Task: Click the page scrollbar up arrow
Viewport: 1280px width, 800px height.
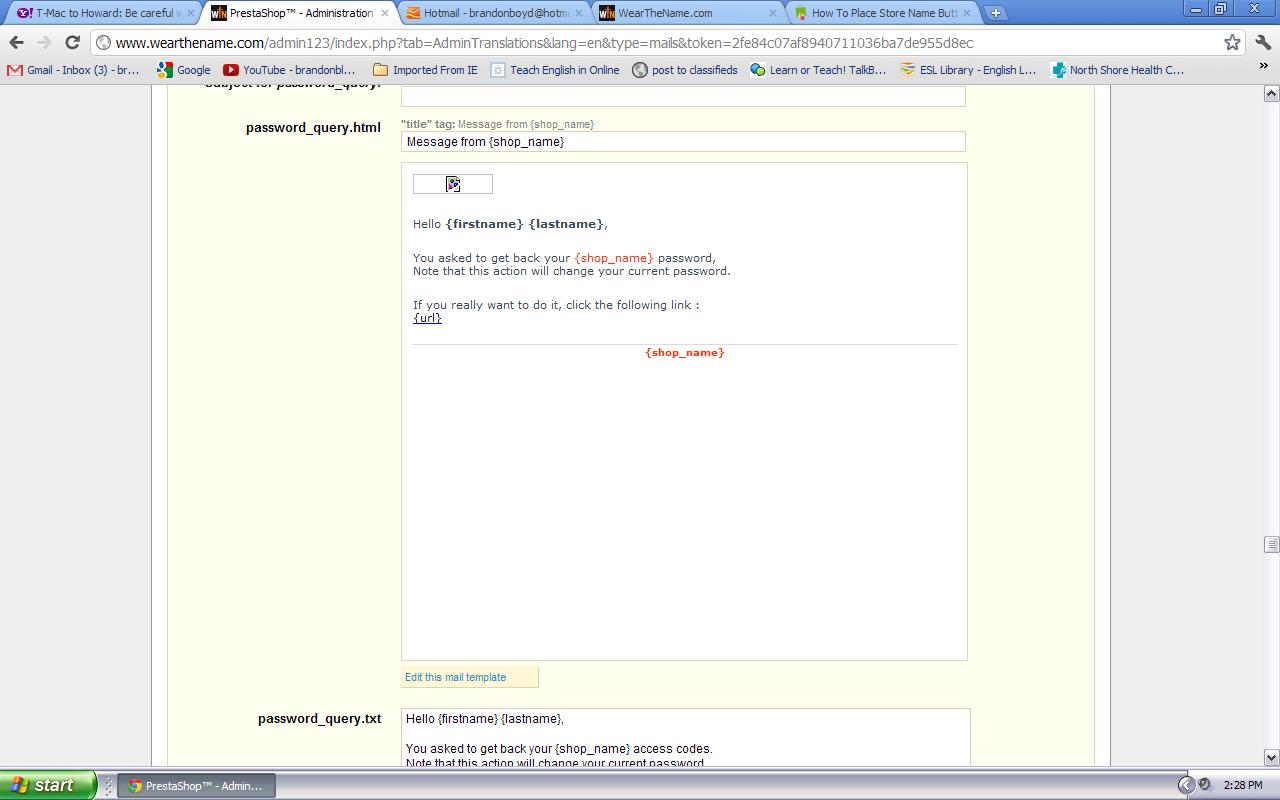Action: click(1272, 93)
